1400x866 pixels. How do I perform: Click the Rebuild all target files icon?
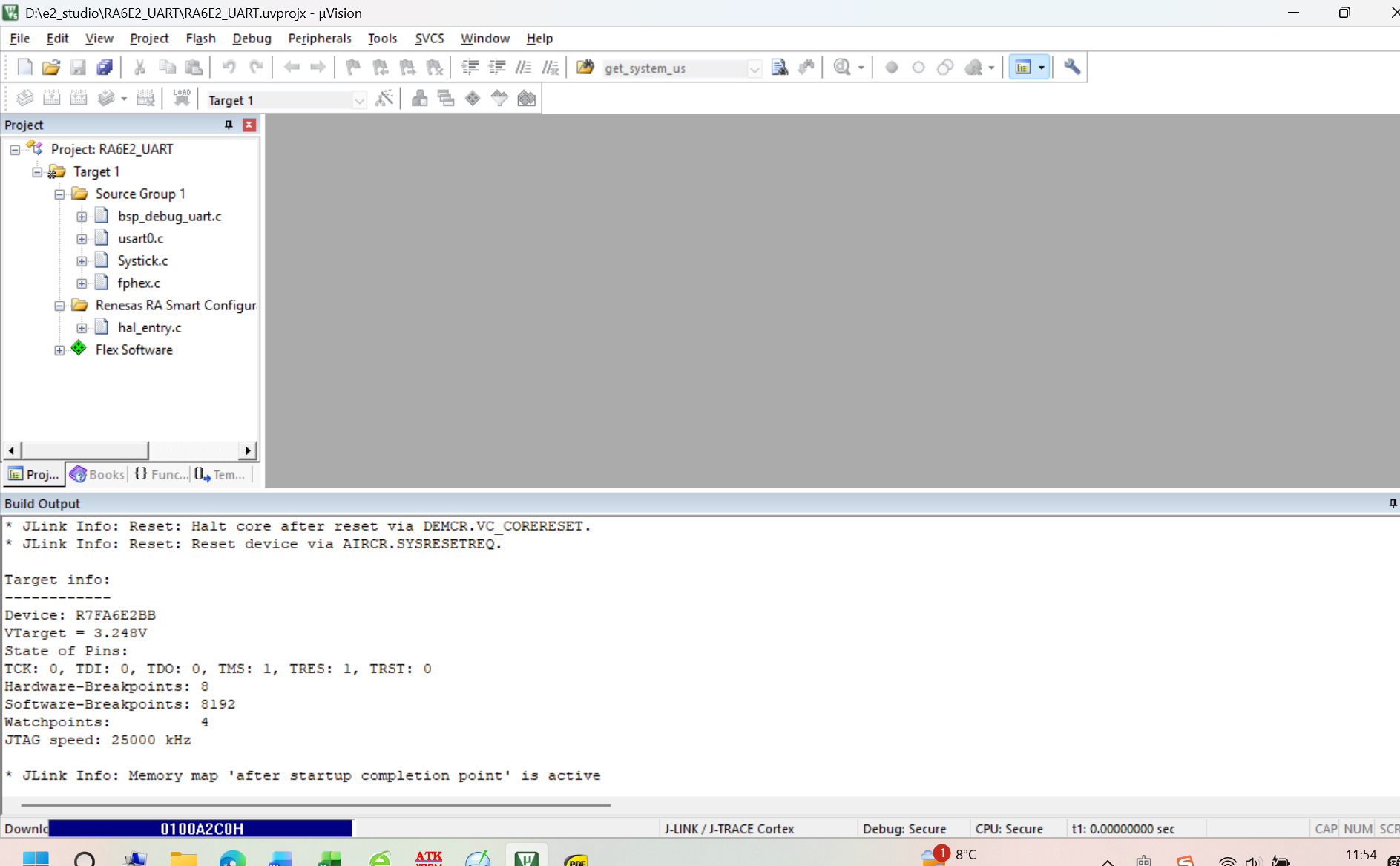(78, 99)
